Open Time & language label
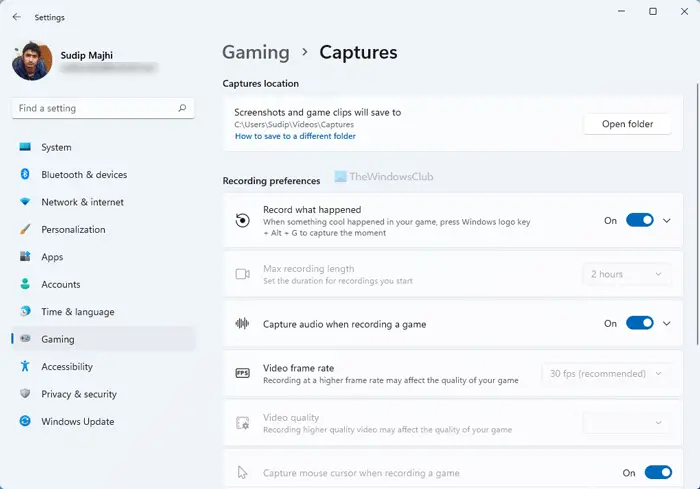Image resolution: width=700 pixels, height=489 pixels. point(78,312)
